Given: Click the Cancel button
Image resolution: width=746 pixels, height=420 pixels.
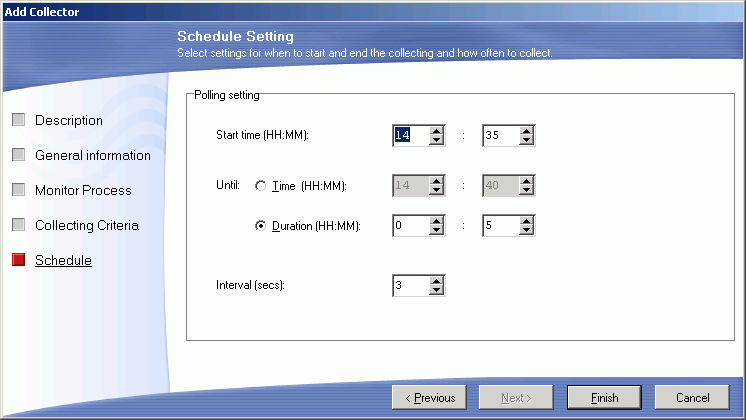Looking at the screenshot, I should pyautogui.click(x=692, y=398).
